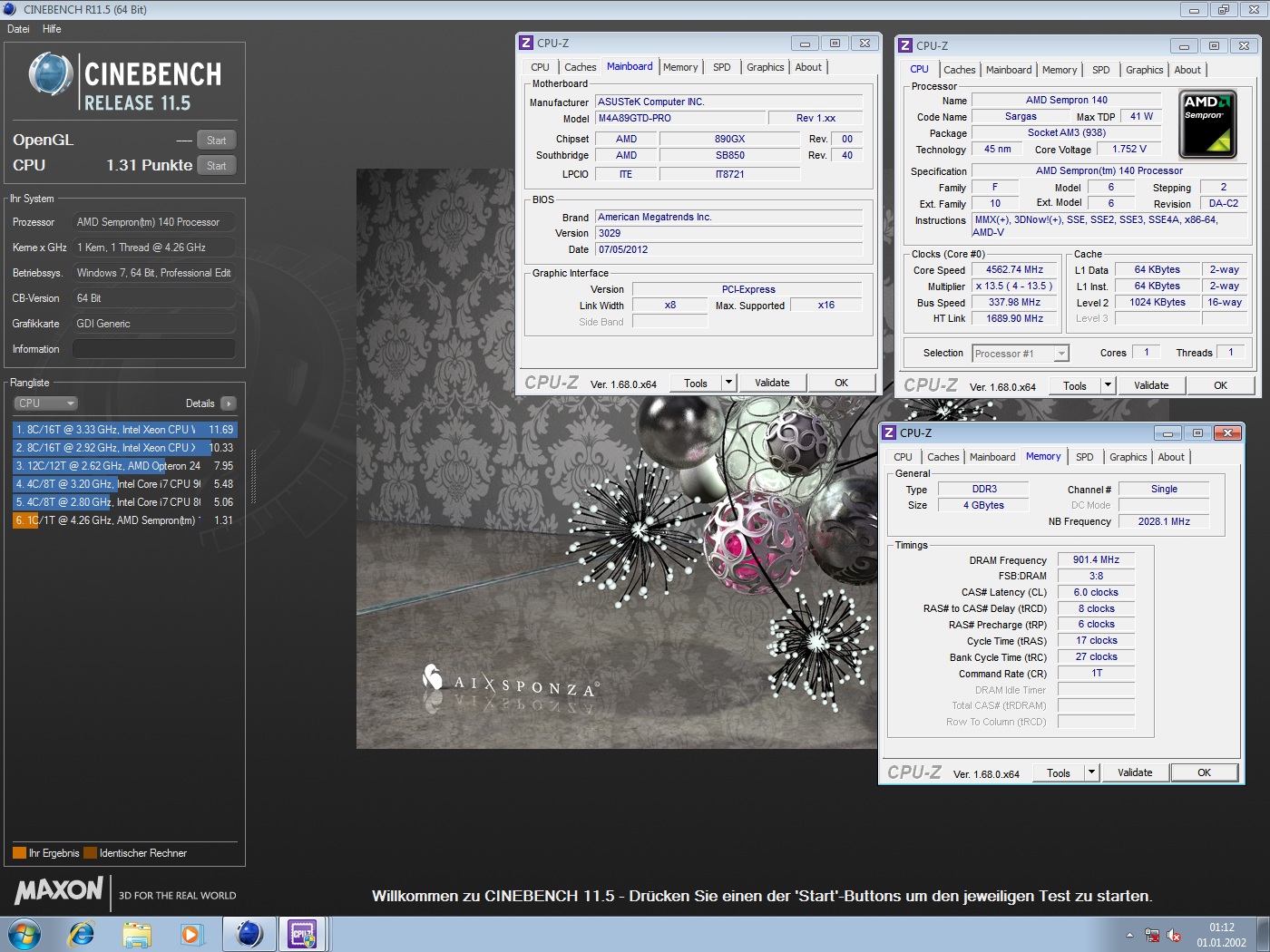Click volume muted icon in system tray
The image size is (1270, 952).
1174,935
